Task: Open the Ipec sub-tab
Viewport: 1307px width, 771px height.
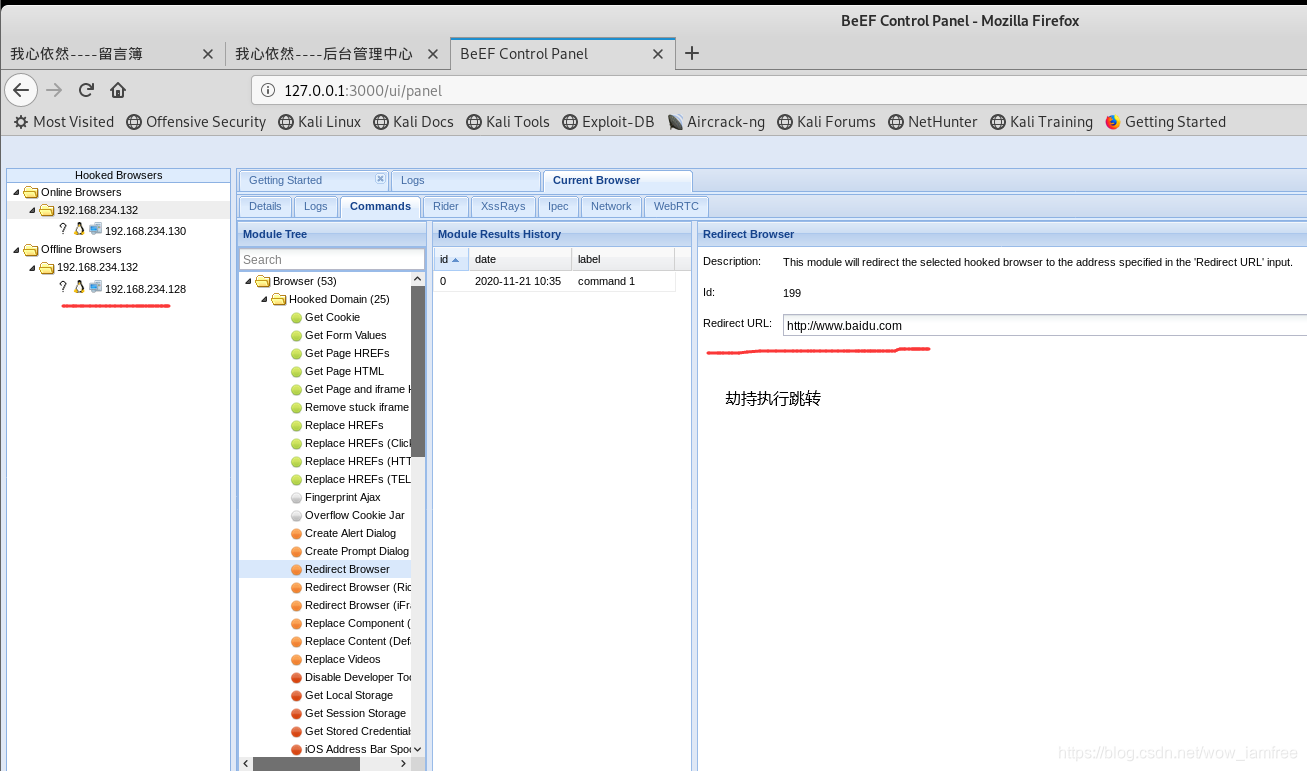Action: (x=558, y=206)
